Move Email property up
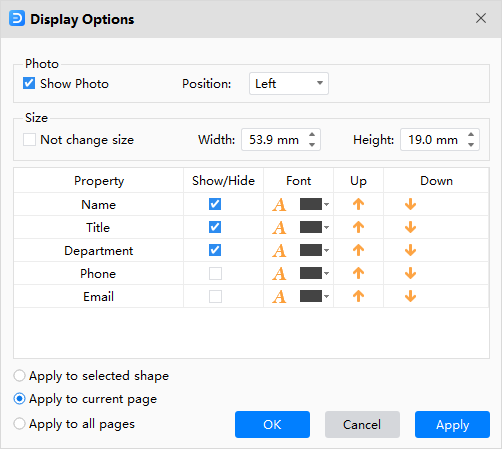The width and height of the screenshot is (502, 449). point(359,296)
